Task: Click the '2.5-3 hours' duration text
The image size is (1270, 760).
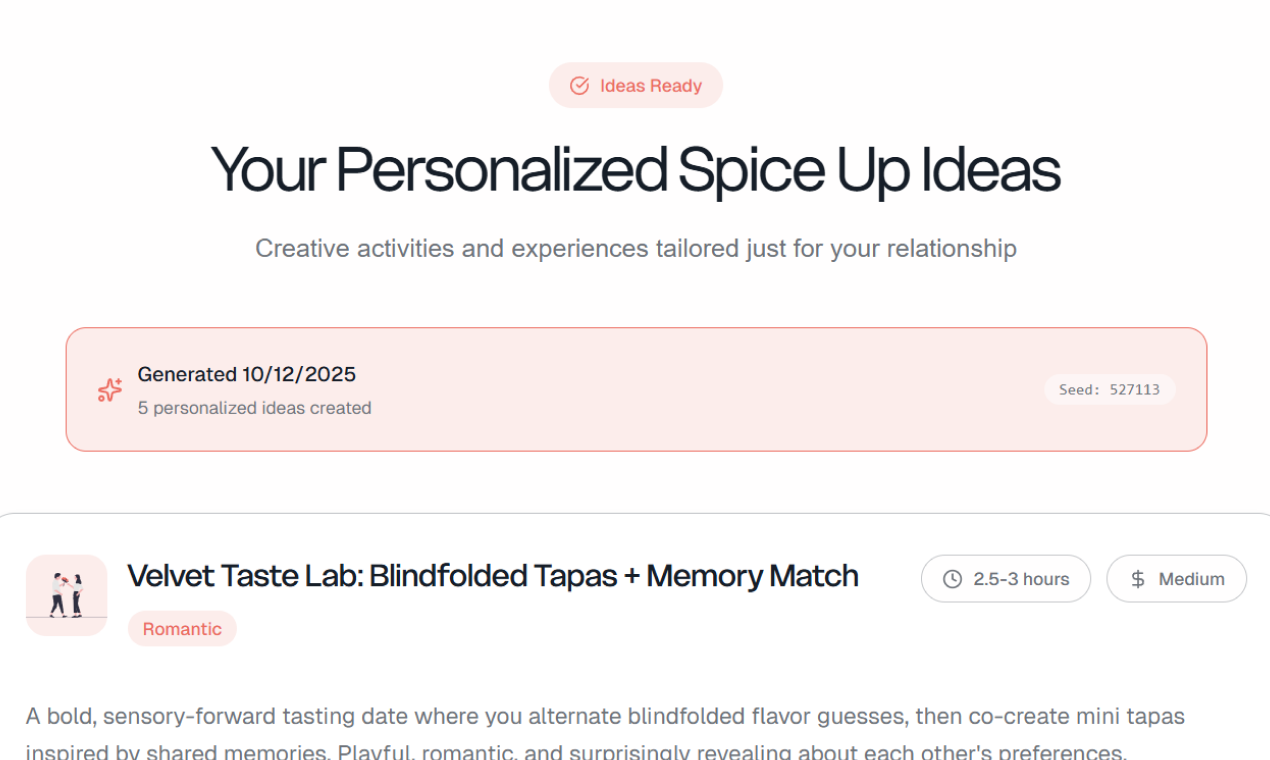Action: pos(1021,579)
